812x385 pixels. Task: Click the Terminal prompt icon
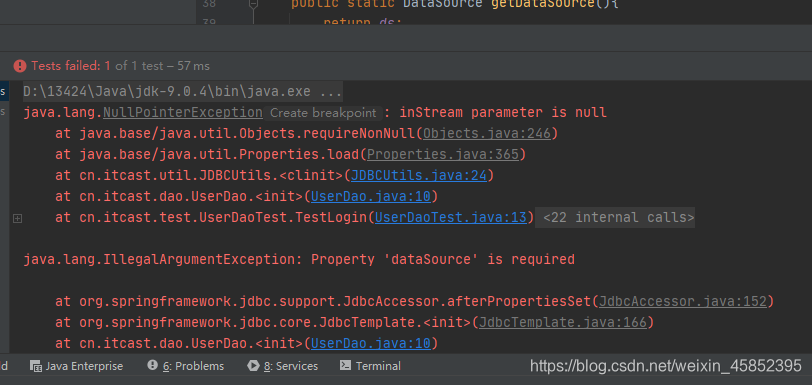(x=345, y=365)
